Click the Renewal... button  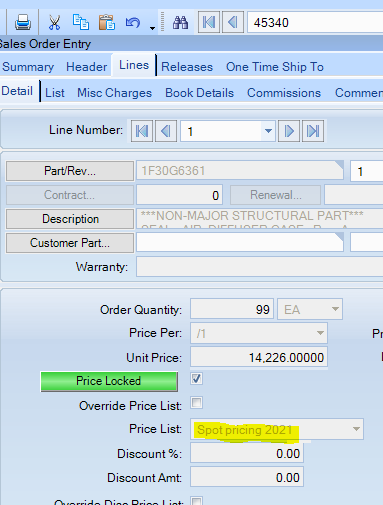click(x=275, y=195)
